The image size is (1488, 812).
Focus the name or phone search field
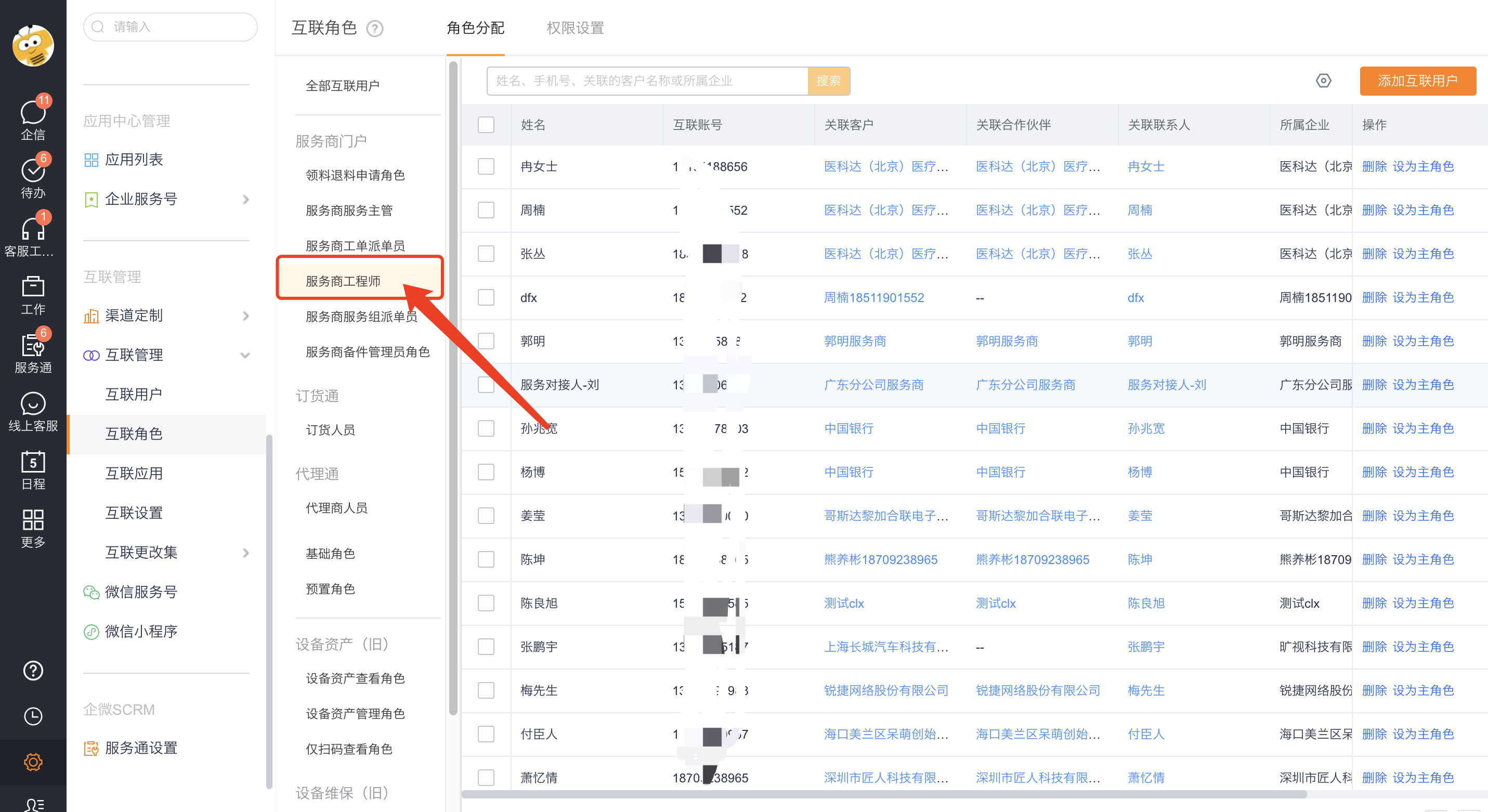click(647, 81)
